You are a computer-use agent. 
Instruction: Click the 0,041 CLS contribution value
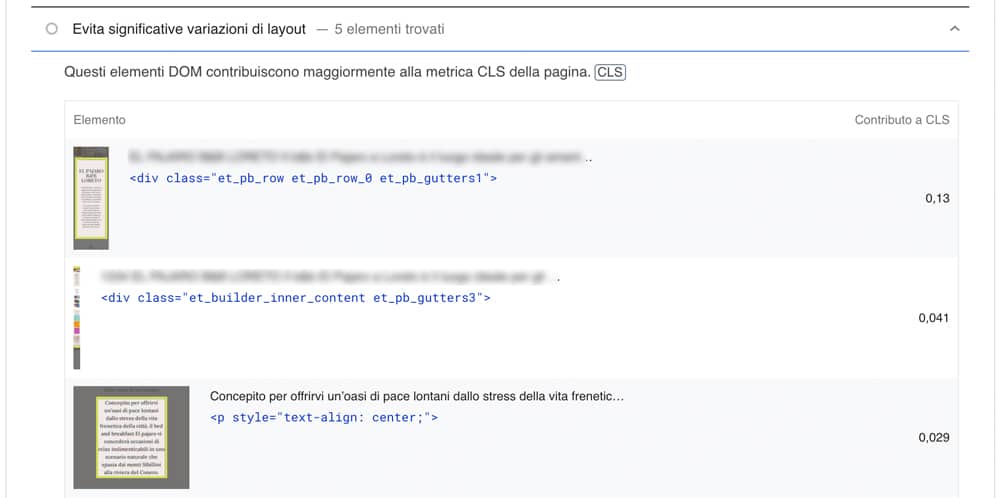click(x=934, y=318)
